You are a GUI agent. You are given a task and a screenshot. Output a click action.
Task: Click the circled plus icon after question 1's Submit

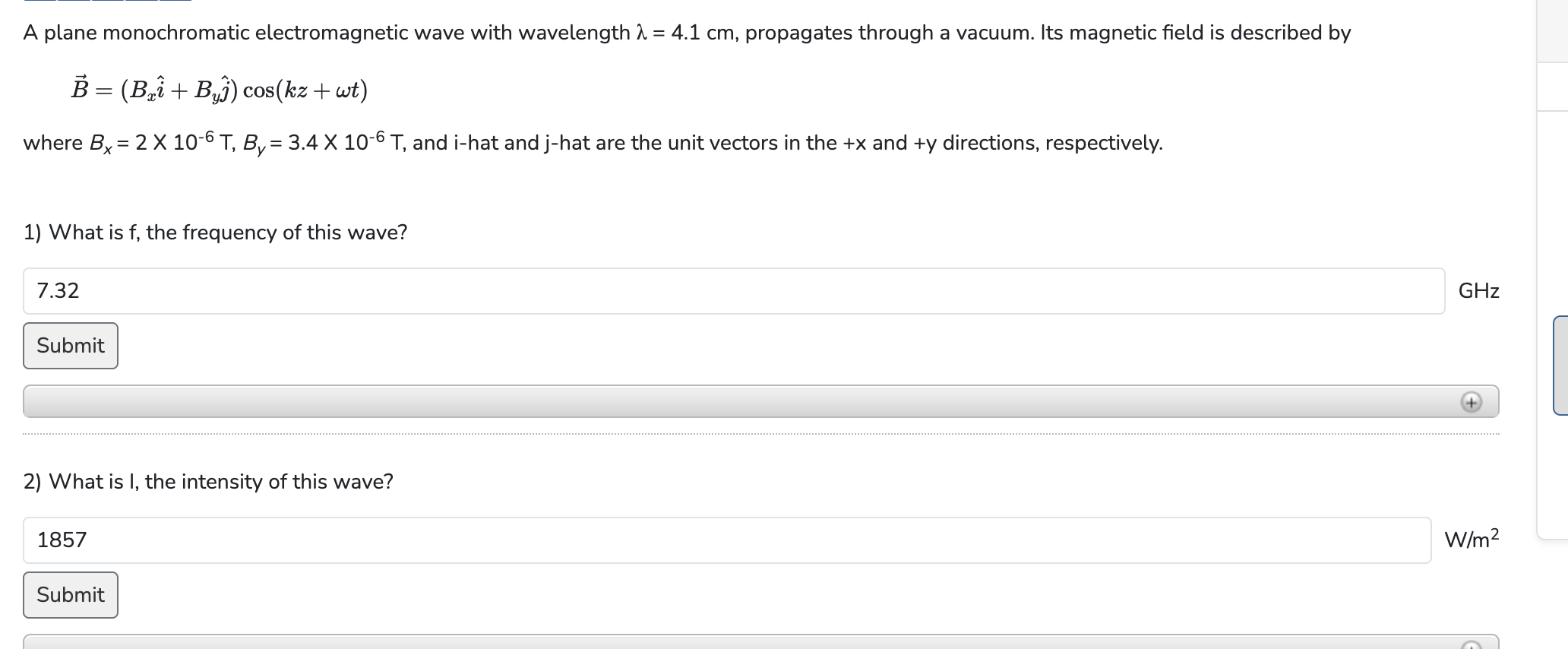click(x=1471, y=402)
